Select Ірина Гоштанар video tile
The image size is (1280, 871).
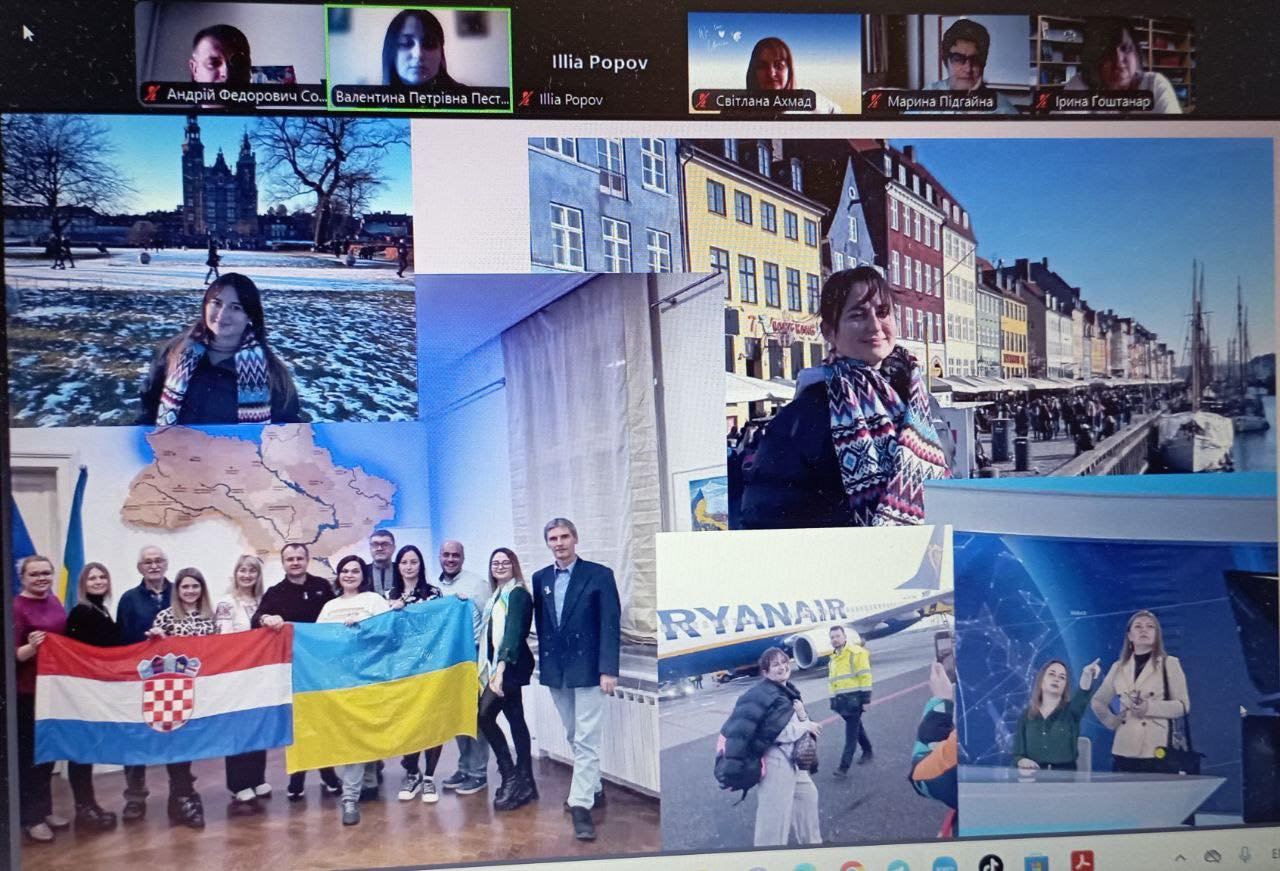(1112, 64)
